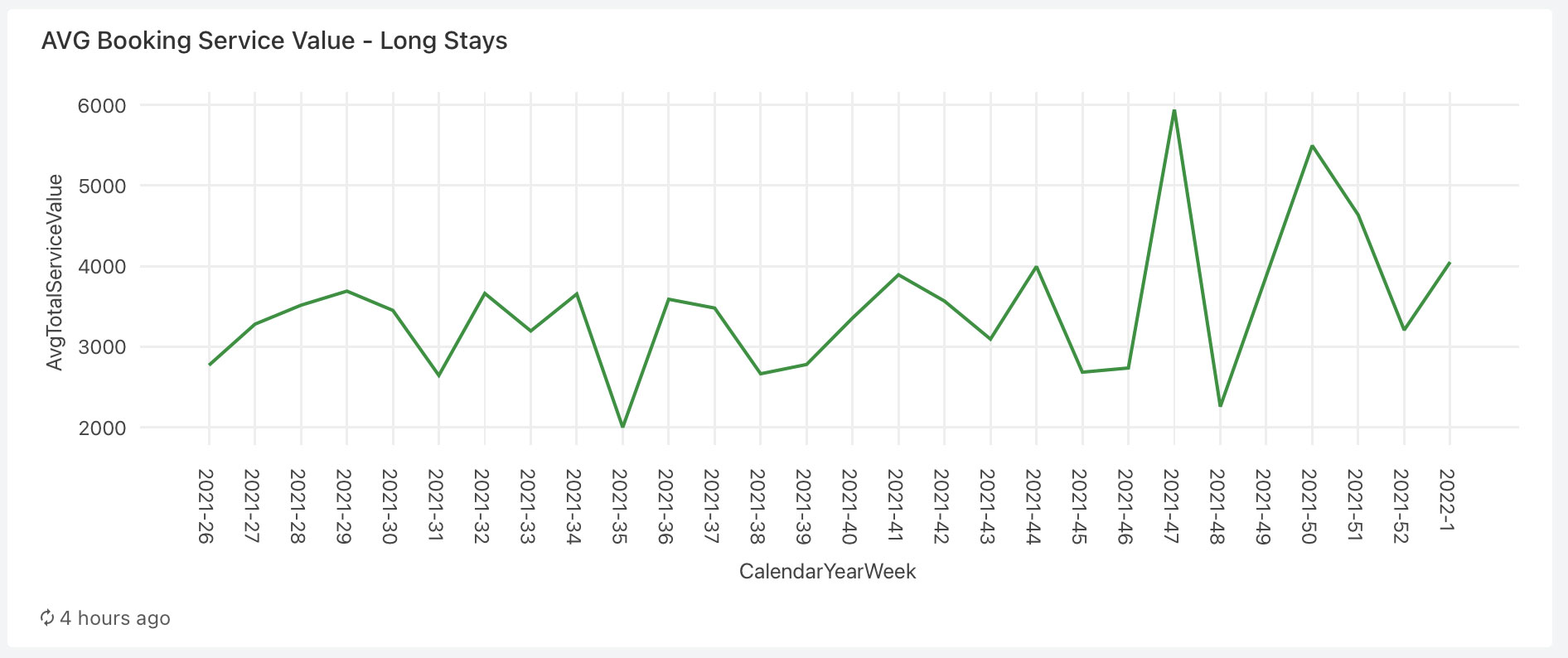The image size is (1568, 658).
Task: Click the 'AVG Booking Service Value - Long Stays' title
Action: (274, 41)
